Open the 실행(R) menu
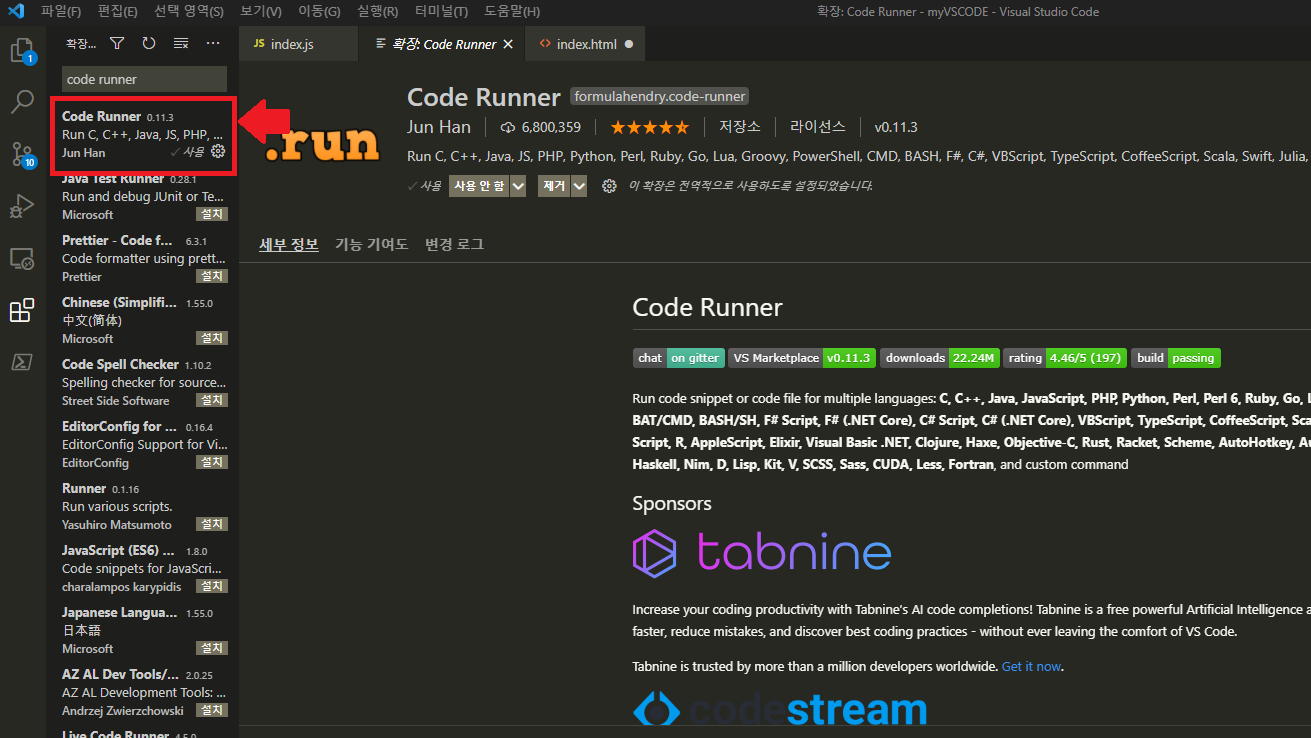This screenshot has width=1311, height=738. coord(377,12)
